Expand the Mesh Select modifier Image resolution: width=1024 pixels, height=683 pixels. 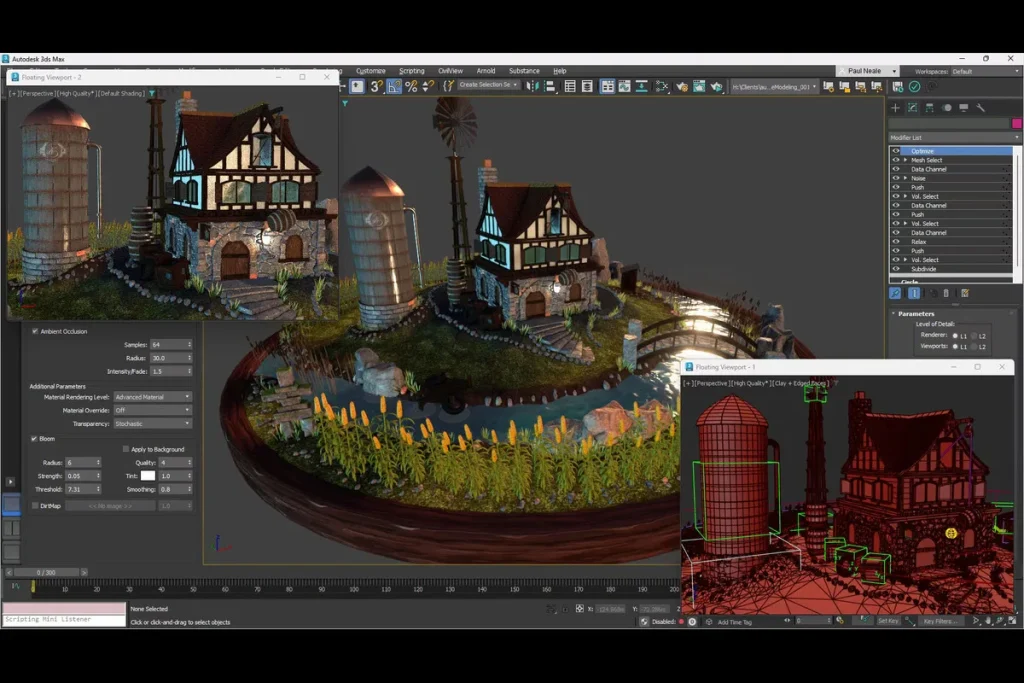tap(905, 160)
